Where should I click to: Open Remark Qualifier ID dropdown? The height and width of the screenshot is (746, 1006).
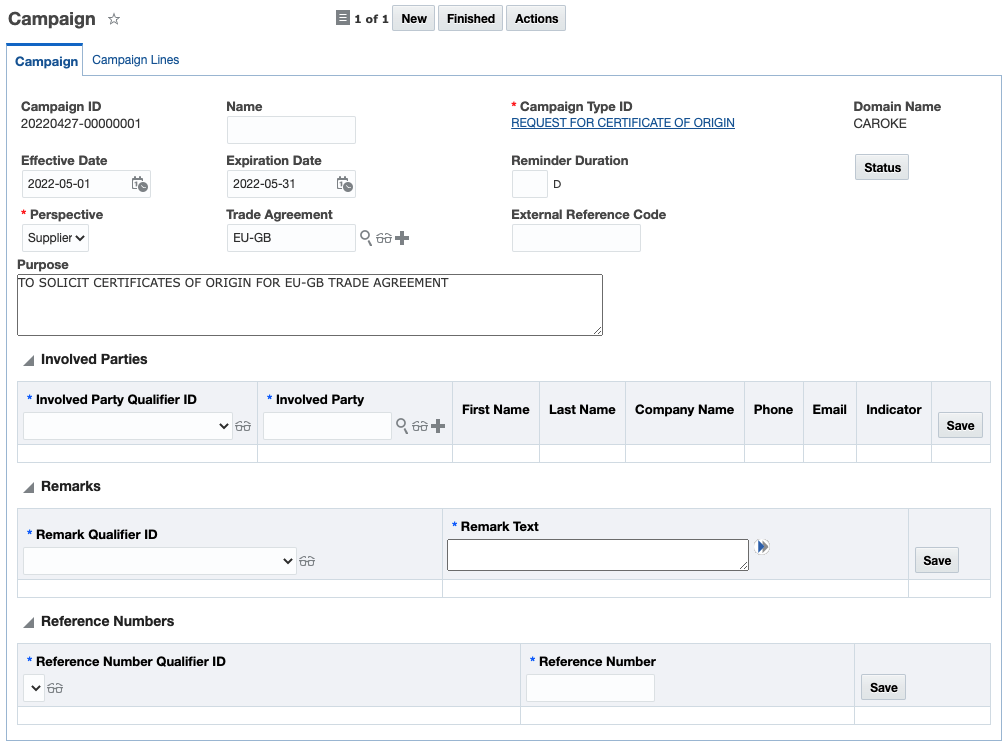tap(159, 562)
